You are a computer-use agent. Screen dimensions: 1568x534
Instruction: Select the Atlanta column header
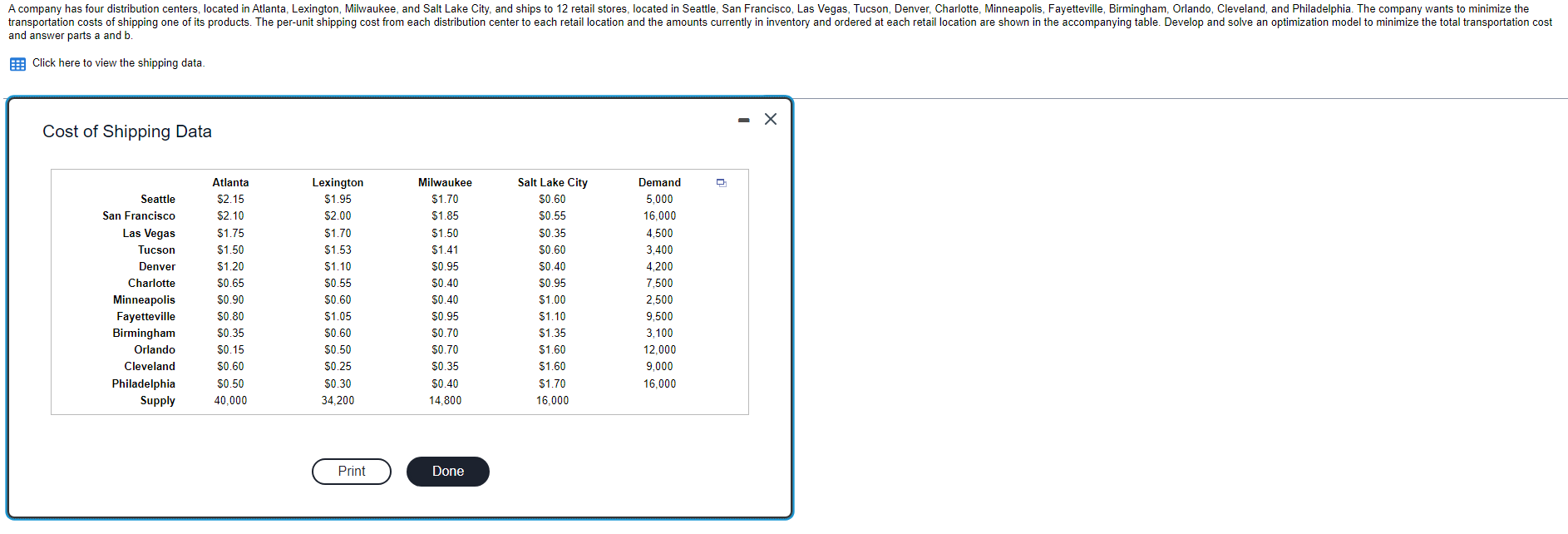click(x=230, y=183)
